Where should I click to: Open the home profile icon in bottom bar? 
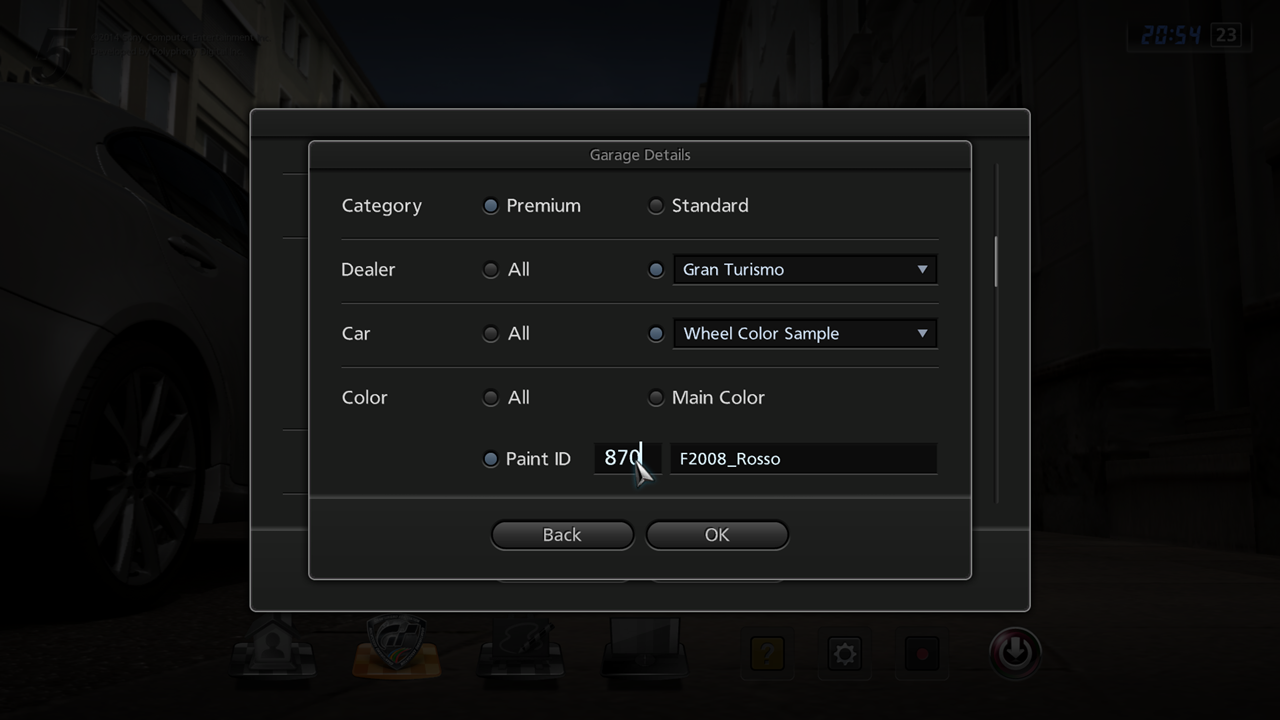(x=274, y=648)
